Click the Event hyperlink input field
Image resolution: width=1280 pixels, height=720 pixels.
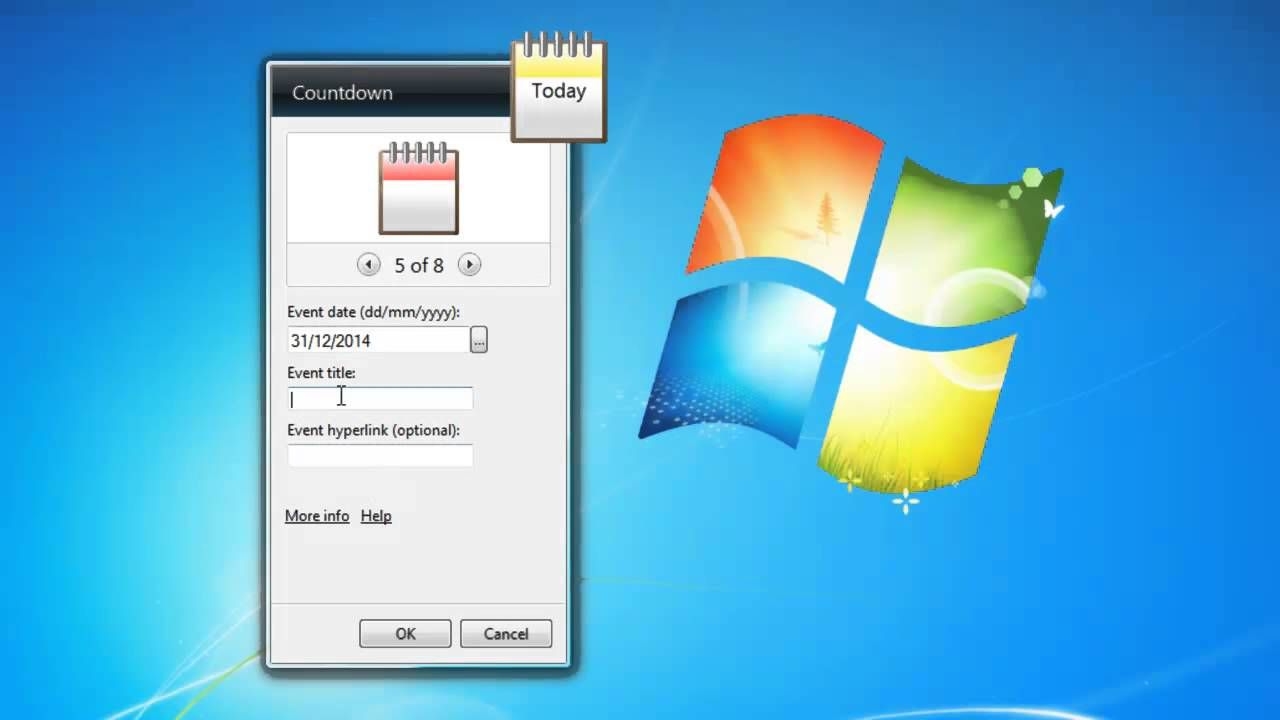(x=380, y=456)
